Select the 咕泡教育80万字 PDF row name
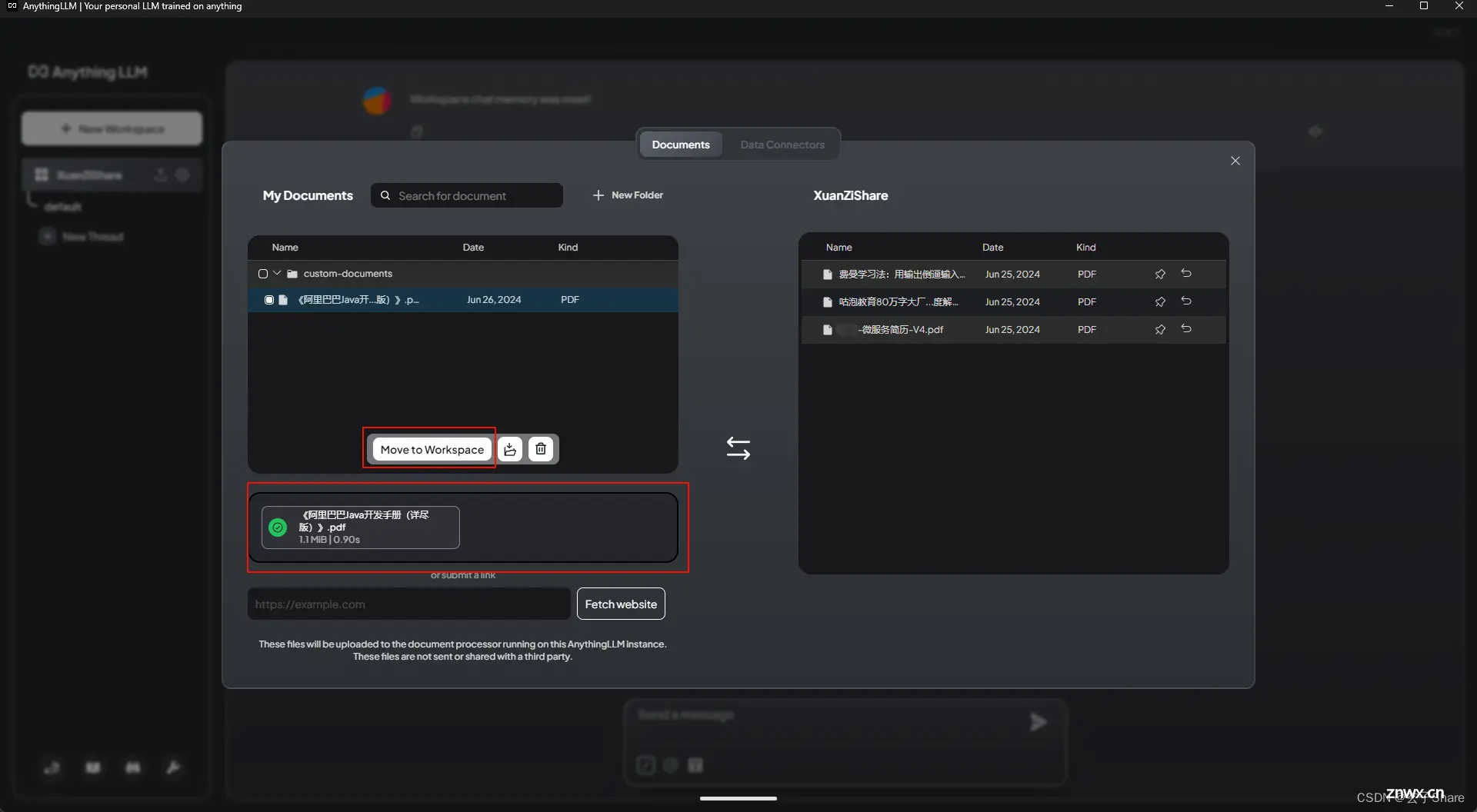The width and height of the screenshot is (1477, 812). [x=899, y=302]
